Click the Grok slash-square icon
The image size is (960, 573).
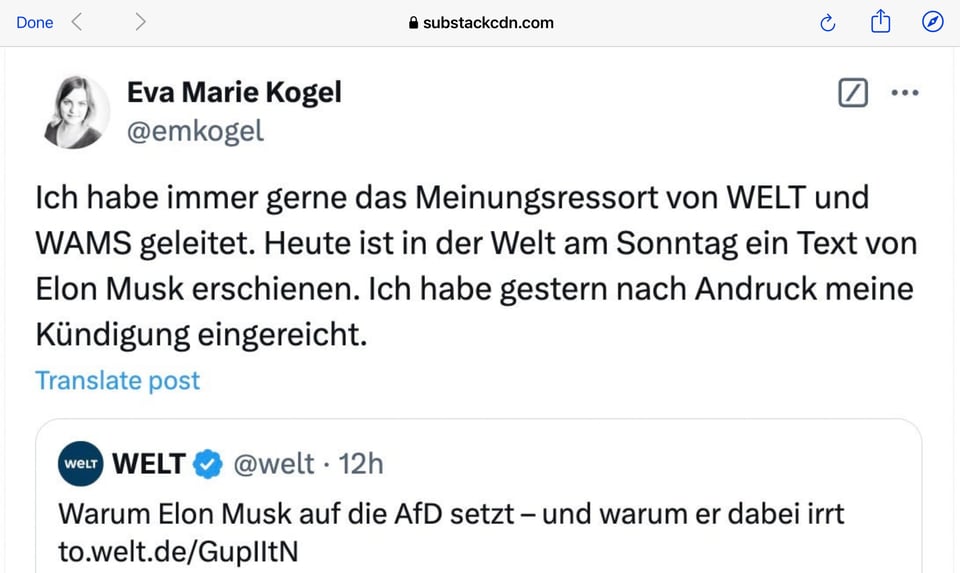[x=852, y=94]
